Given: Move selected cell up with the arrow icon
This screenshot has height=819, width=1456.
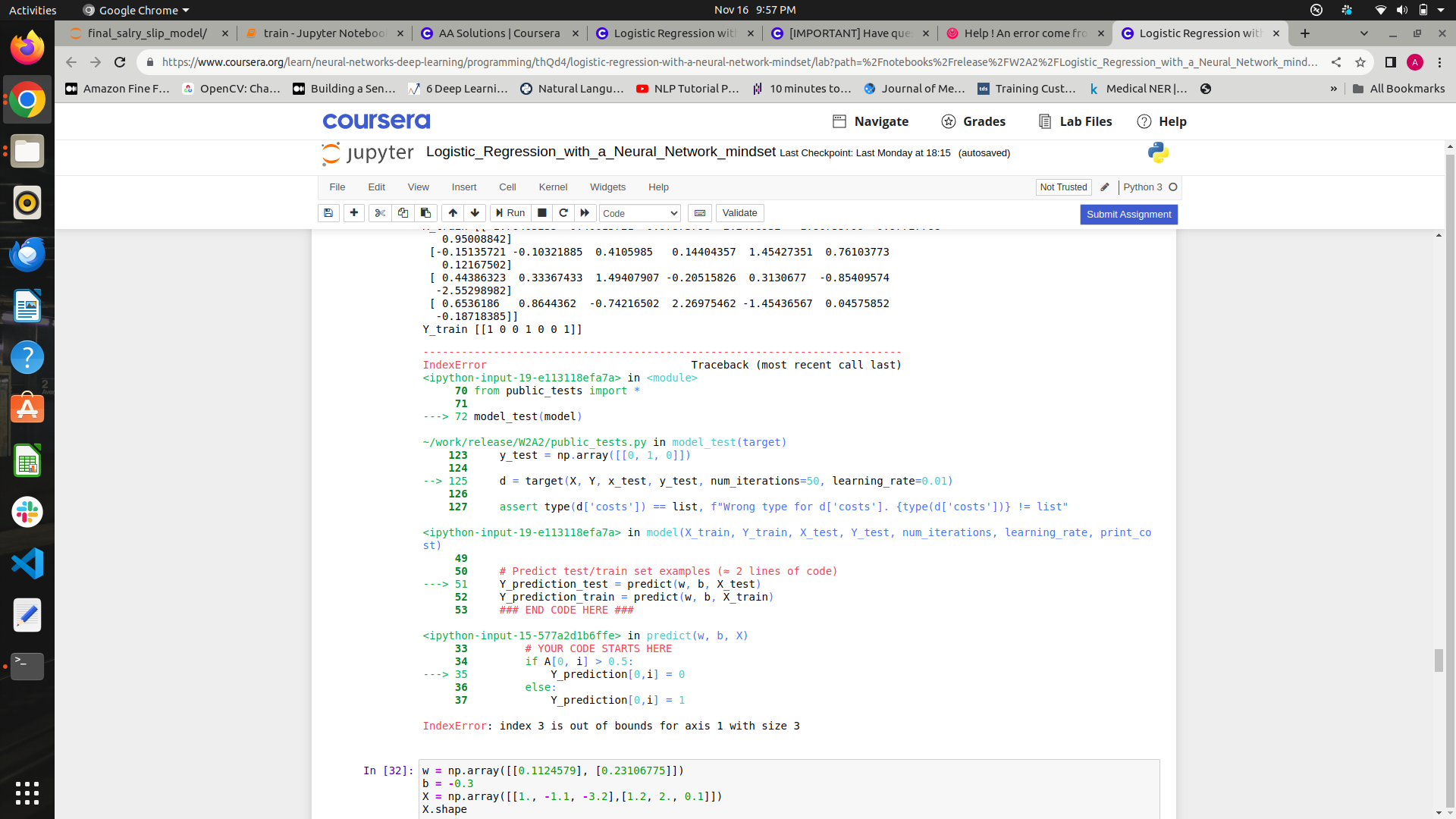Looking at the screenshot, I should point(453,213).
